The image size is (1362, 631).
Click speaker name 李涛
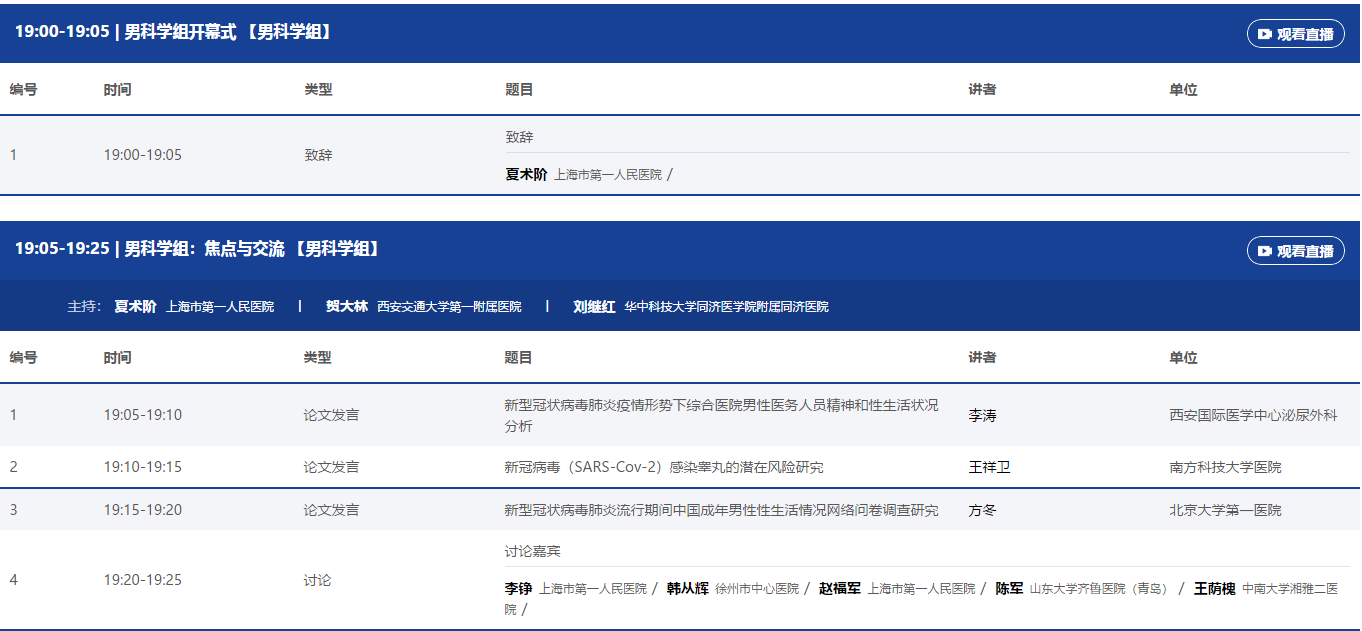coord(982,415)
